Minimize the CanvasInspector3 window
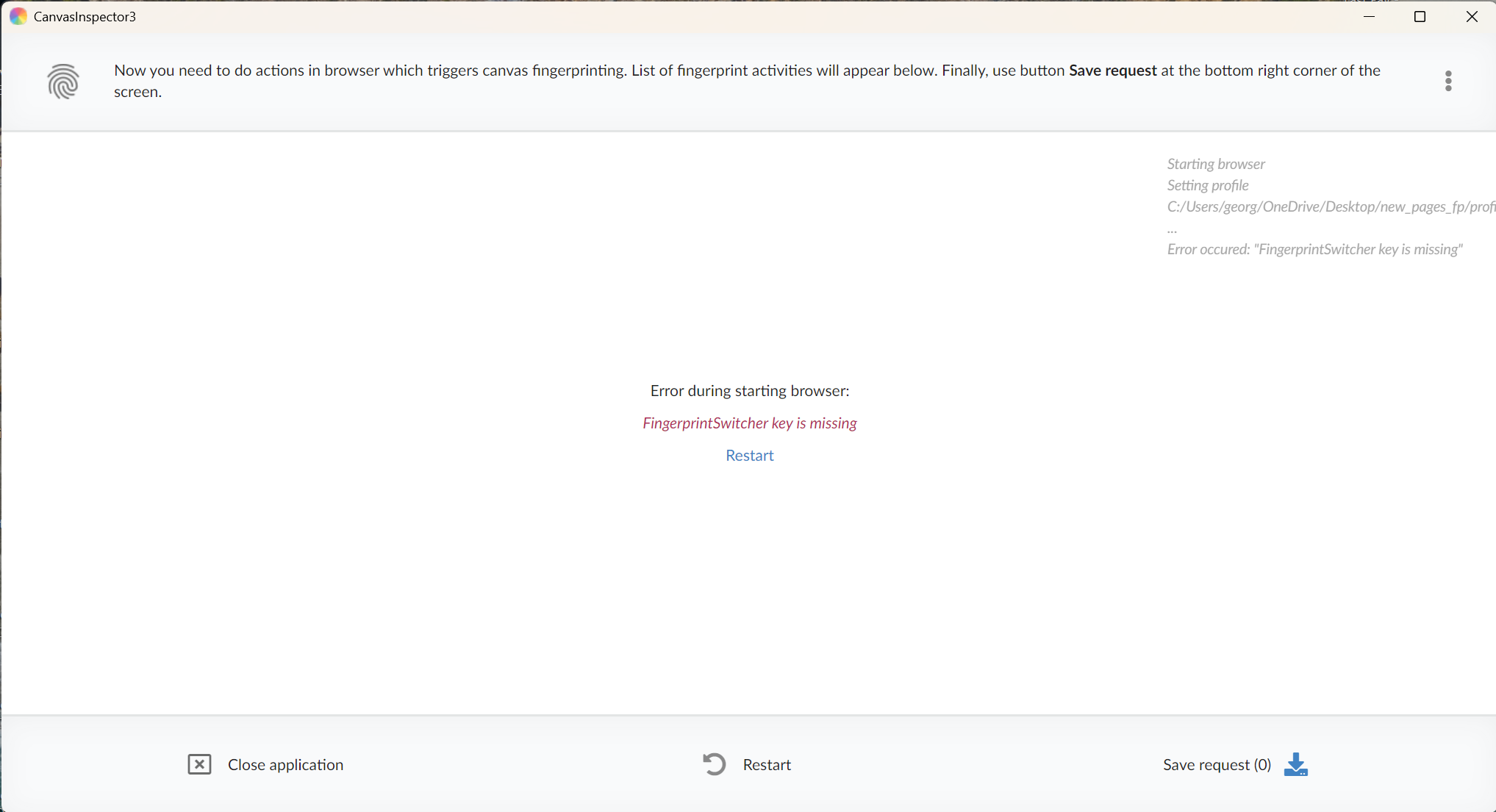Screen dimensions: 1496x812 (1369, 16)
